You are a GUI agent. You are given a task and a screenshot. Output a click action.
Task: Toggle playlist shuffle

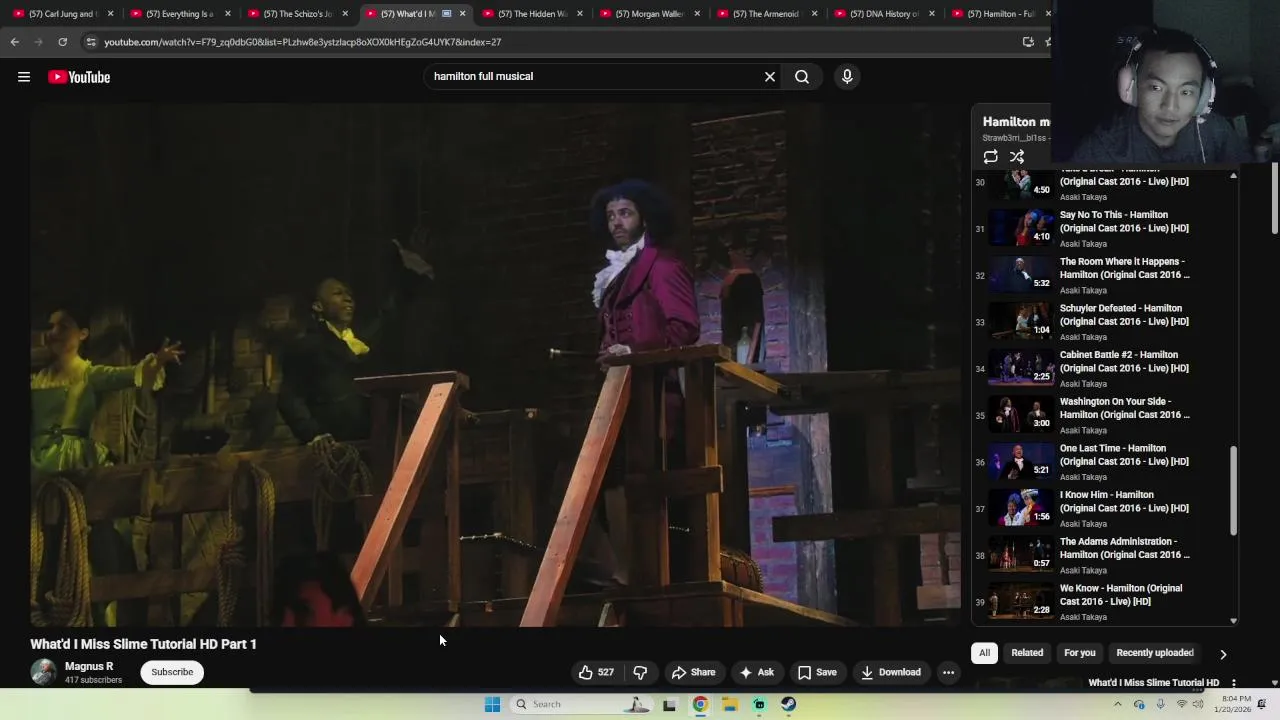pyautogui.click(x=1017, y=157)
